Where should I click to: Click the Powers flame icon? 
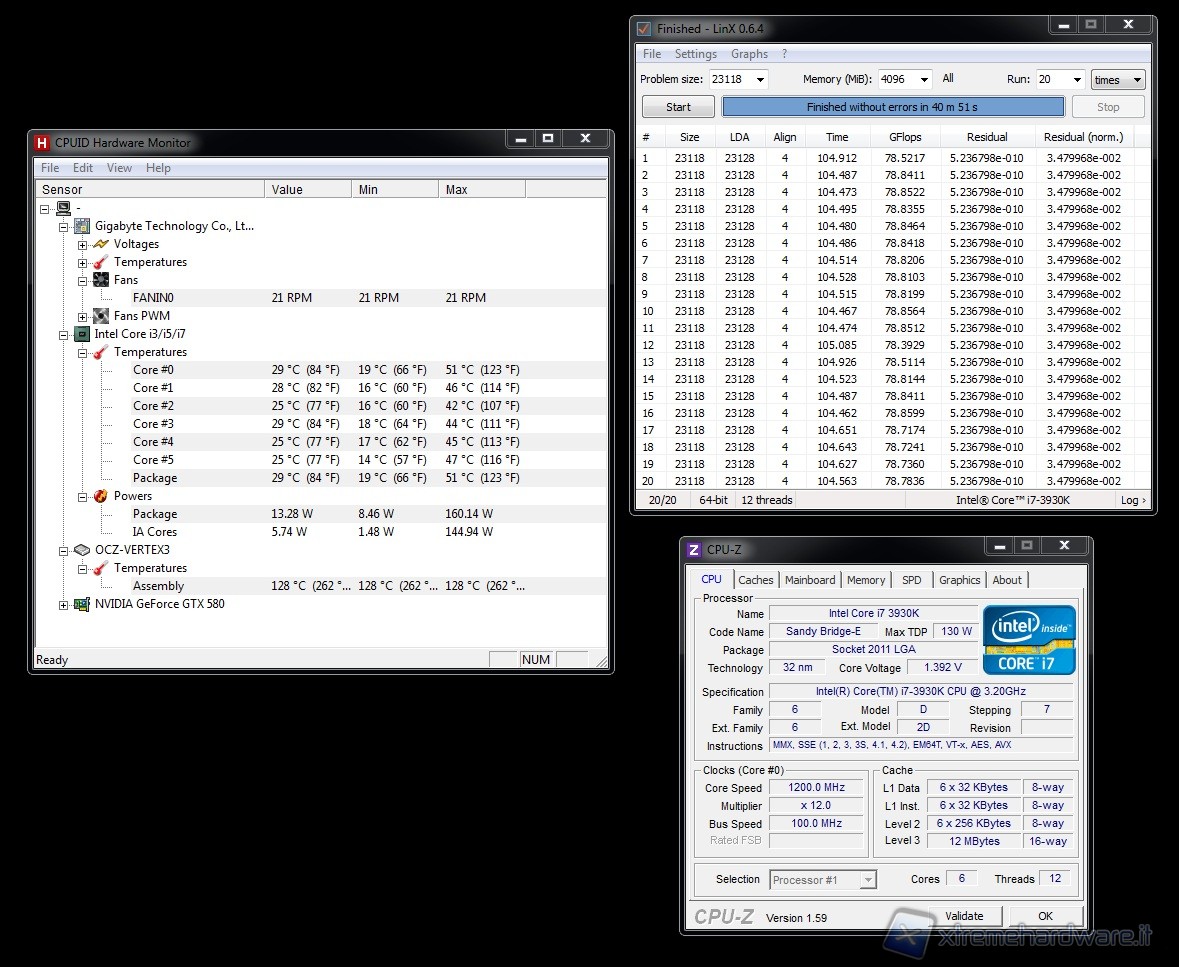[101, 496]
